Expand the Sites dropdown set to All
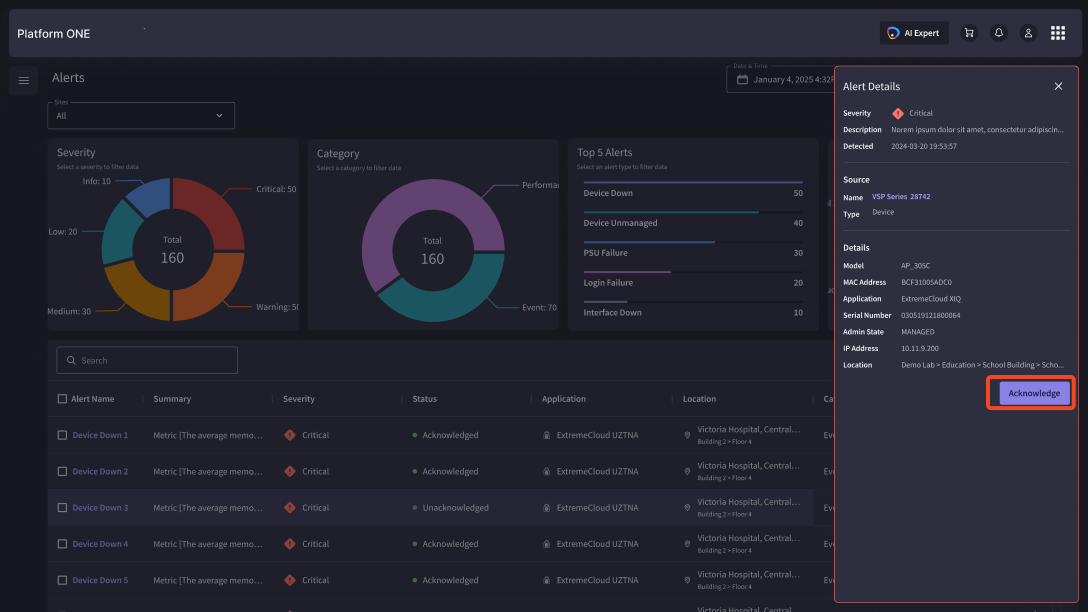 tap(141, 116)
